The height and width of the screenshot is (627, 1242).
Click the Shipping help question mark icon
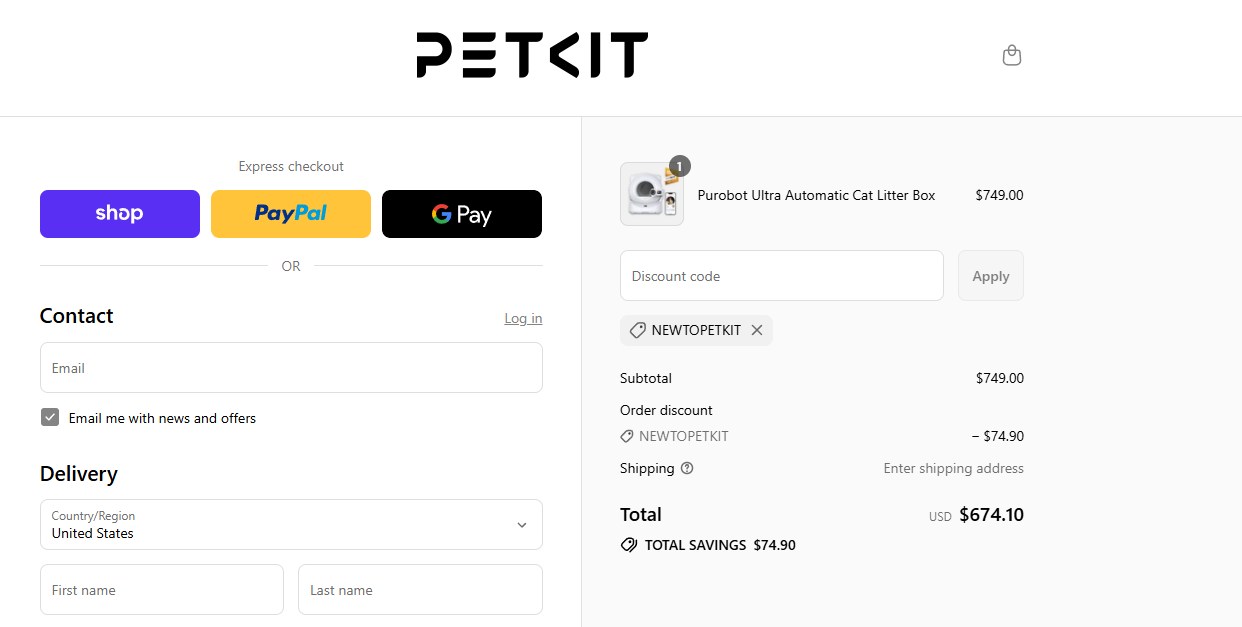(687, 468)
